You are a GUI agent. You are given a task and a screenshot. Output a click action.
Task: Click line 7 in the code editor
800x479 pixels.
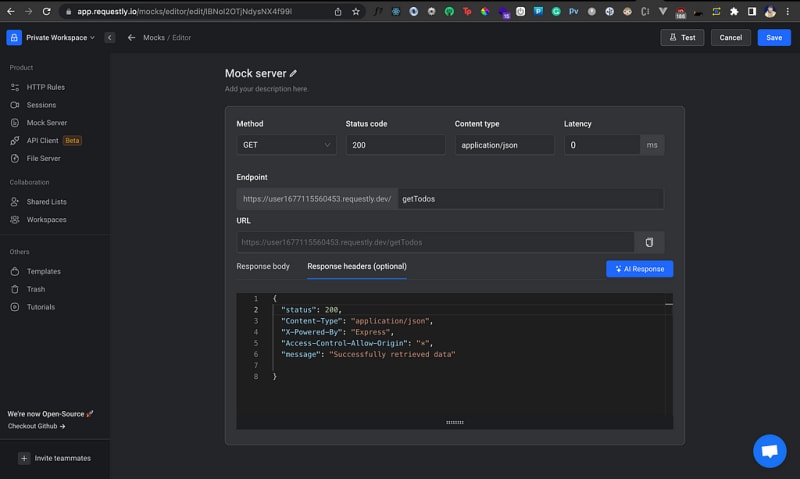click(x=468, y=365)
